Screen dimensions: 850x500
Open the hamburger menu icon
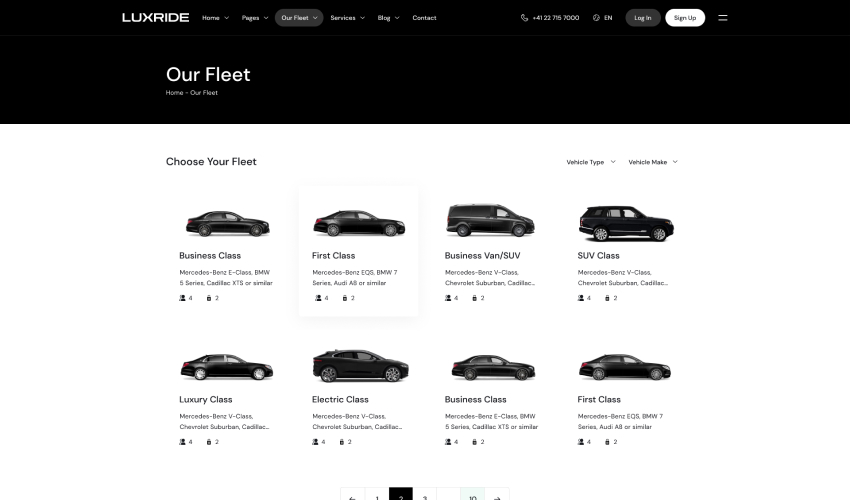(x=723, y=17)
